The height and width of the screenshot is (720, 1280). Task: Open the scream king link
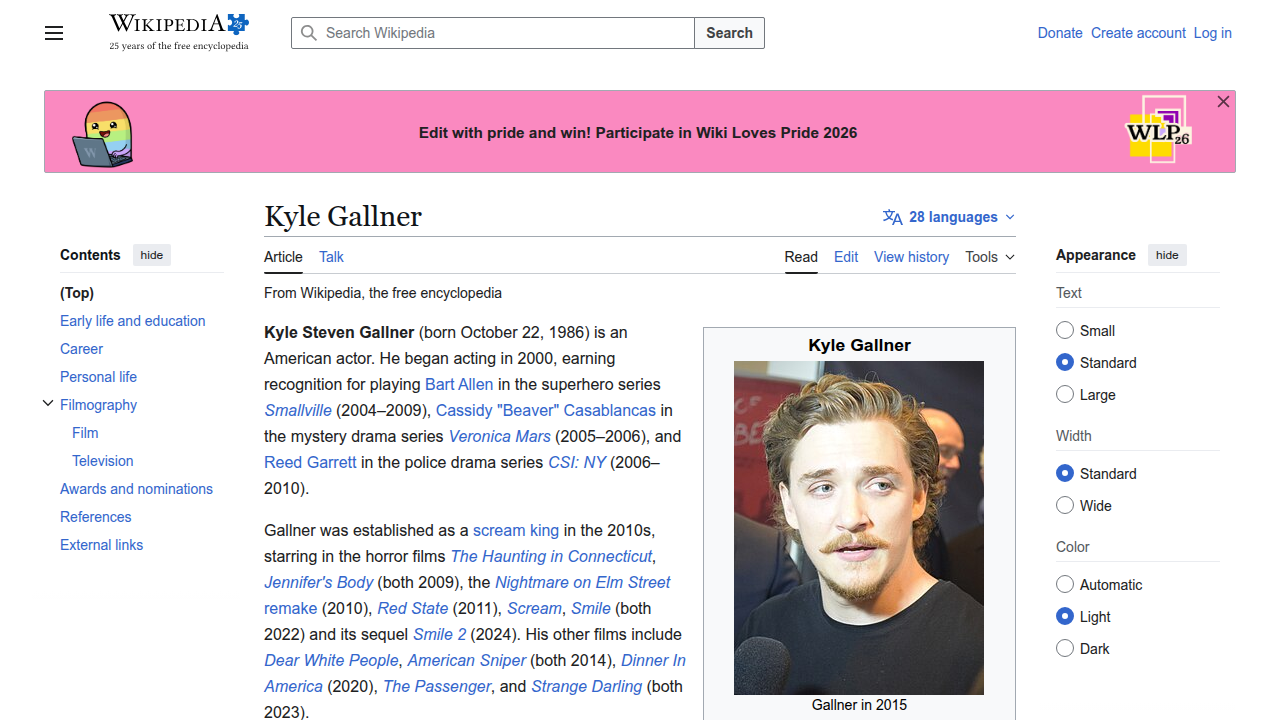point(516,530)
